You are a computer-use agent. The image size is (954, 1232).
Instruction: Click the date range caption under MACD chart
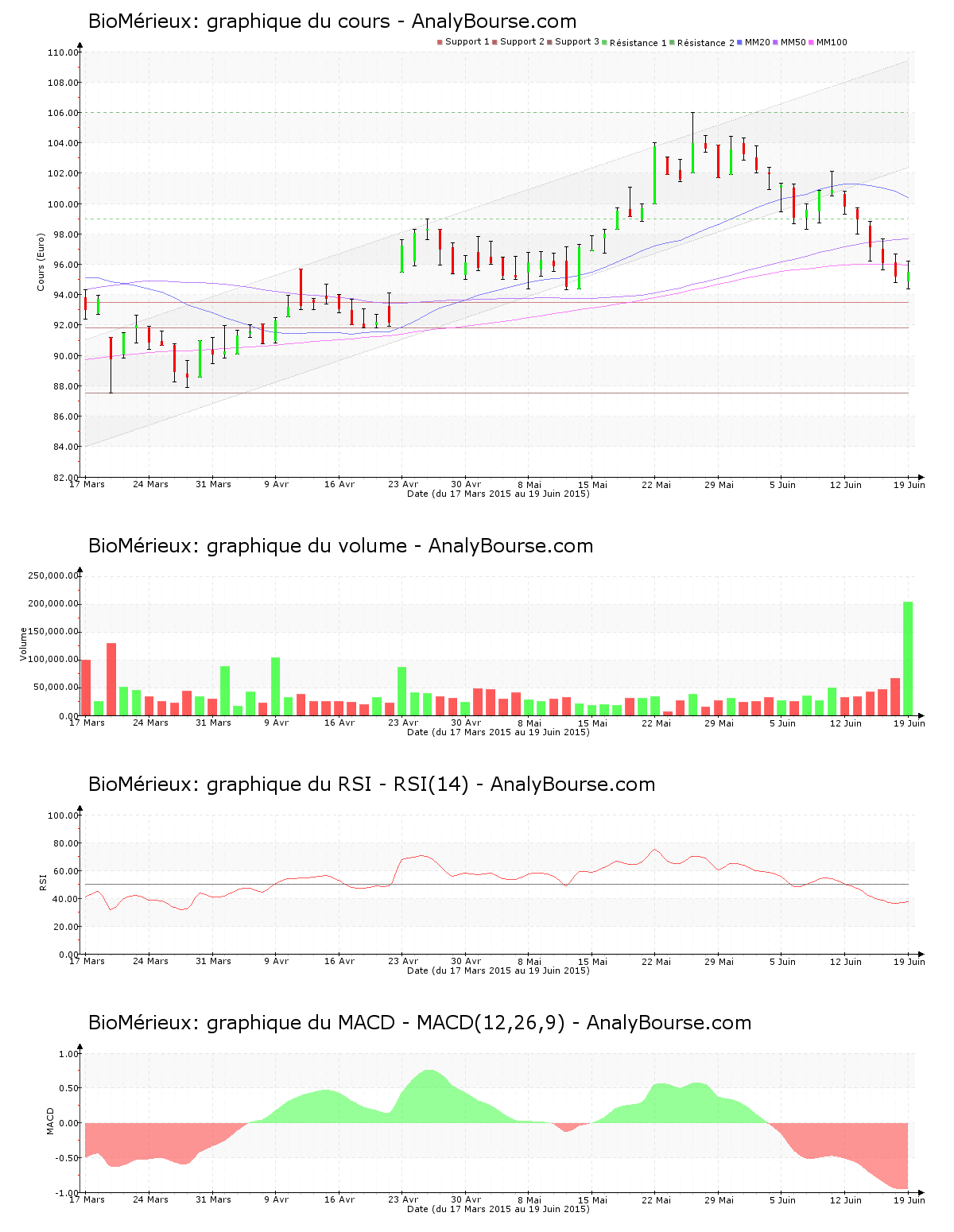coord(498,1209)
